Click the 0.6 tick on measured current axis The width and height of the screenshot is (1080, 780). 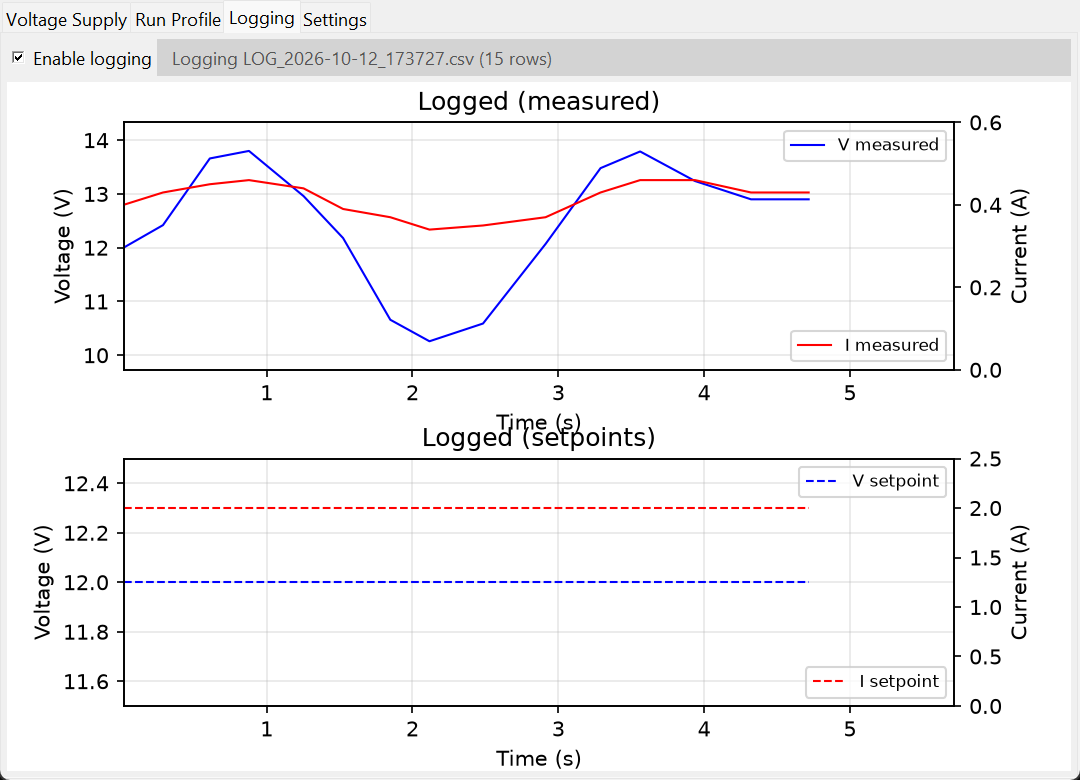(x=986, y=123)
